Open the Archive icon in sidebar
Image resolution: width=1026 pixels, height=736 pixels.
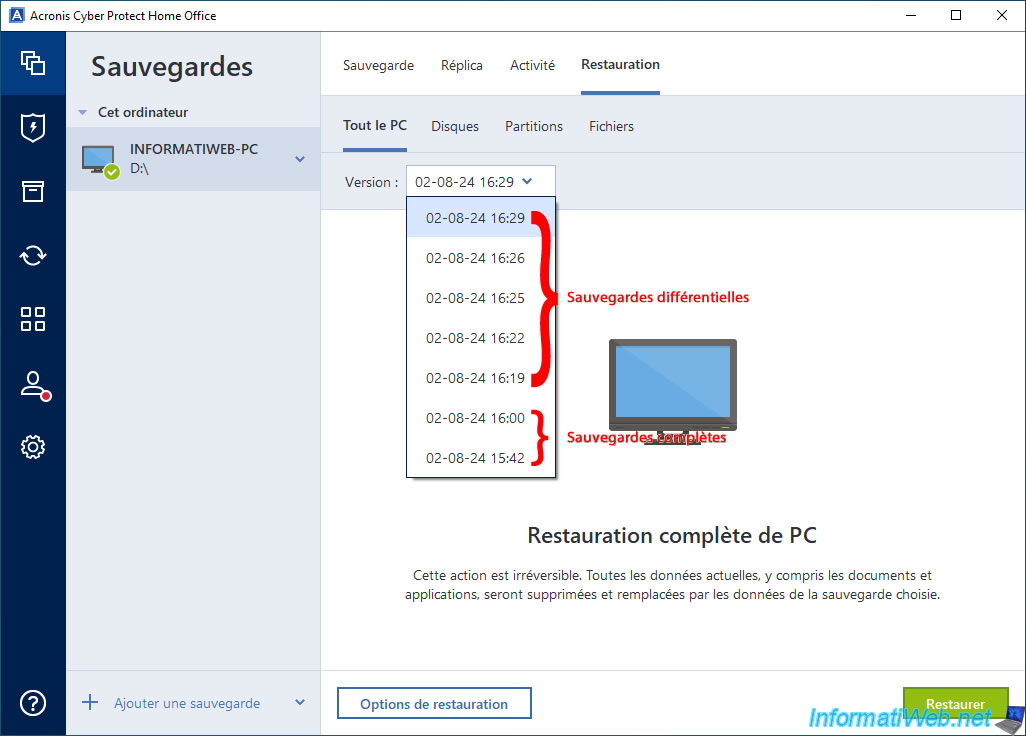[x=33, y=191]
